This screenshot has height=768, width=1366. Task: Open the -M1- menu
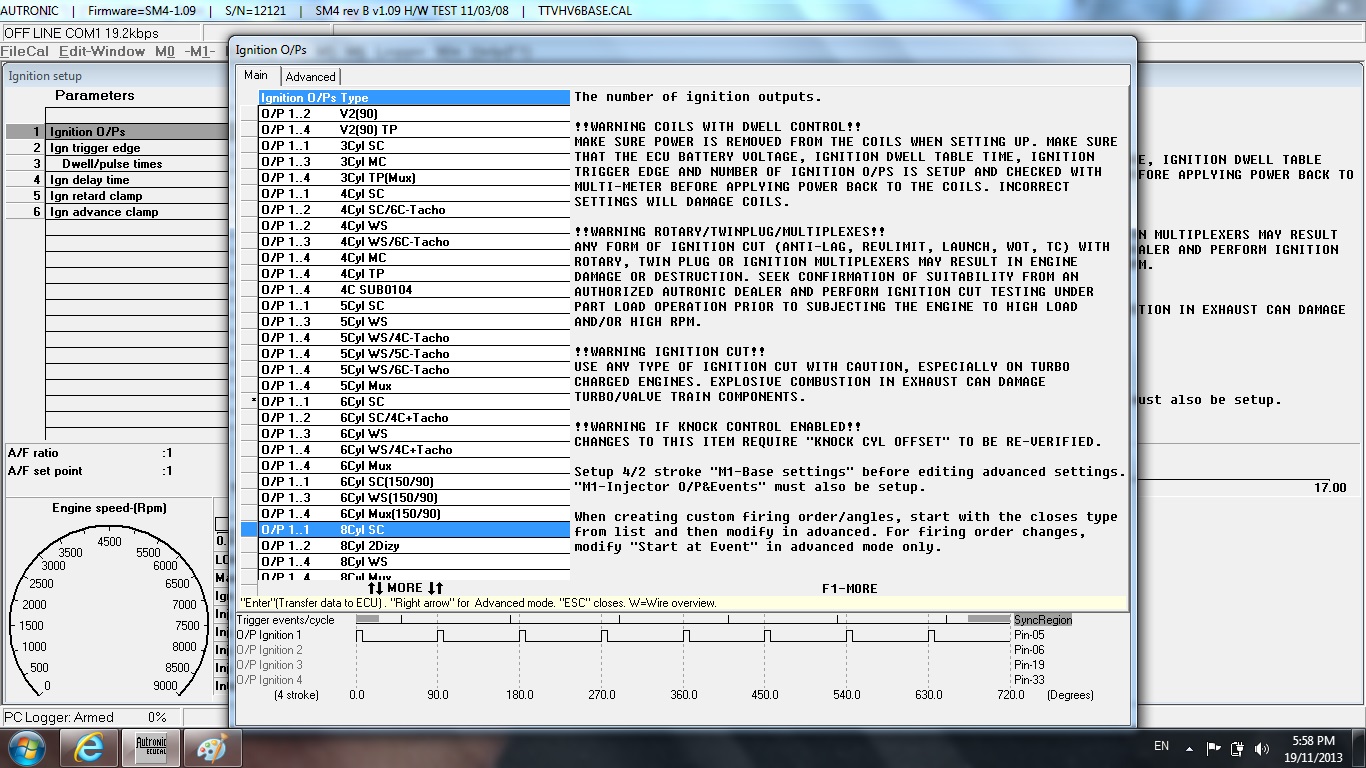point(200,51)
